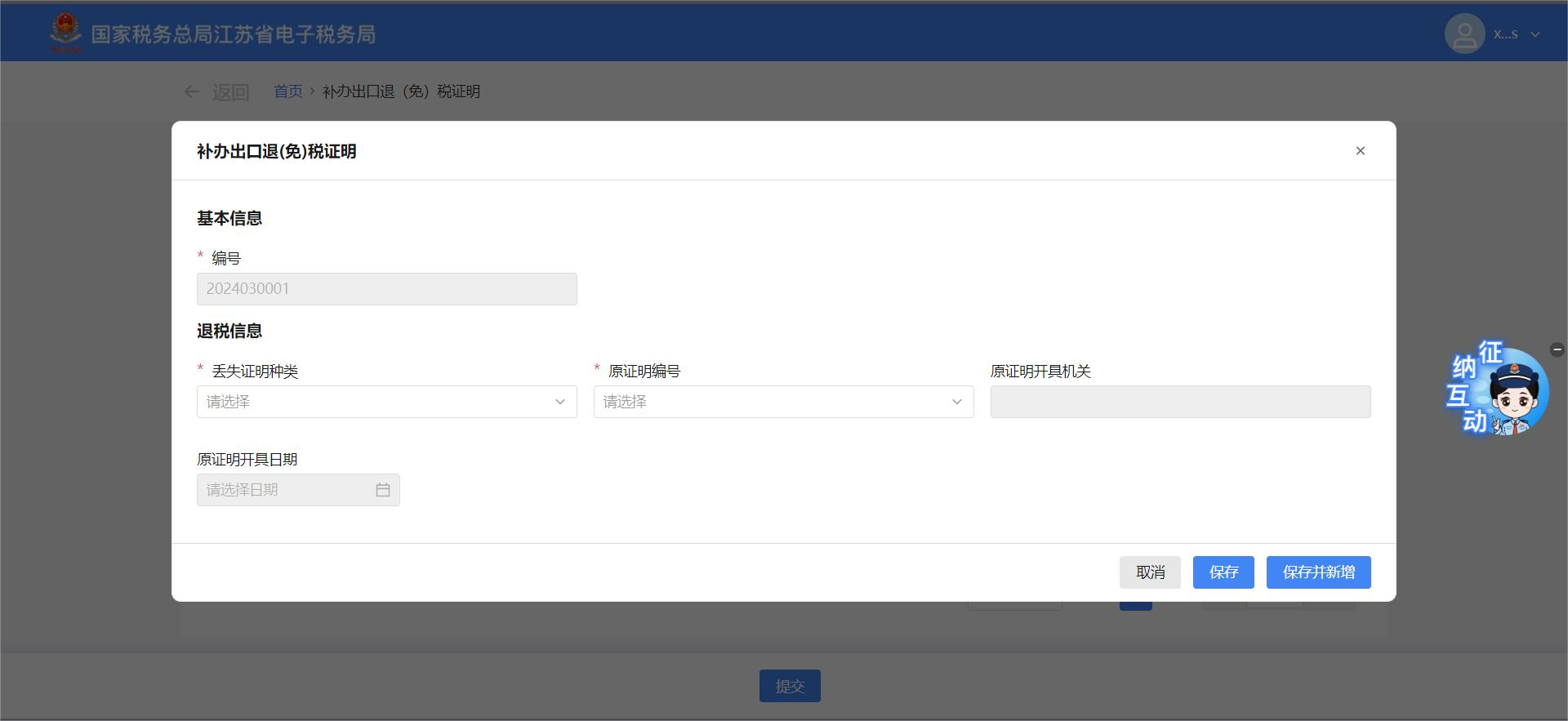
Task: Click the 请选择日期 date field
Action: click(286, 490)
